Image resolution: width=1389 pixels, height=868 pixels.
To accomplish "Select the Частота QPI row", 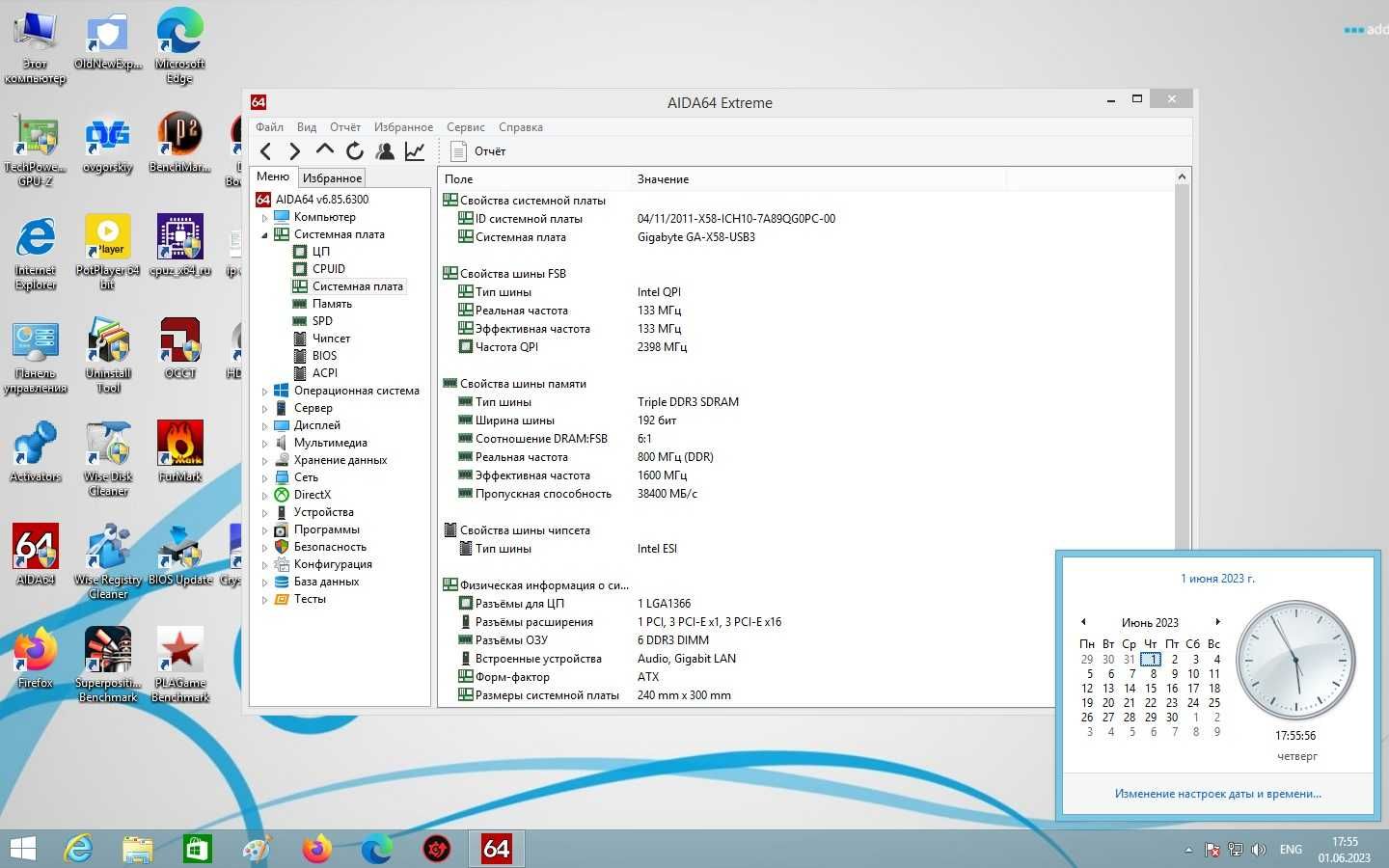I will (805, 347).
